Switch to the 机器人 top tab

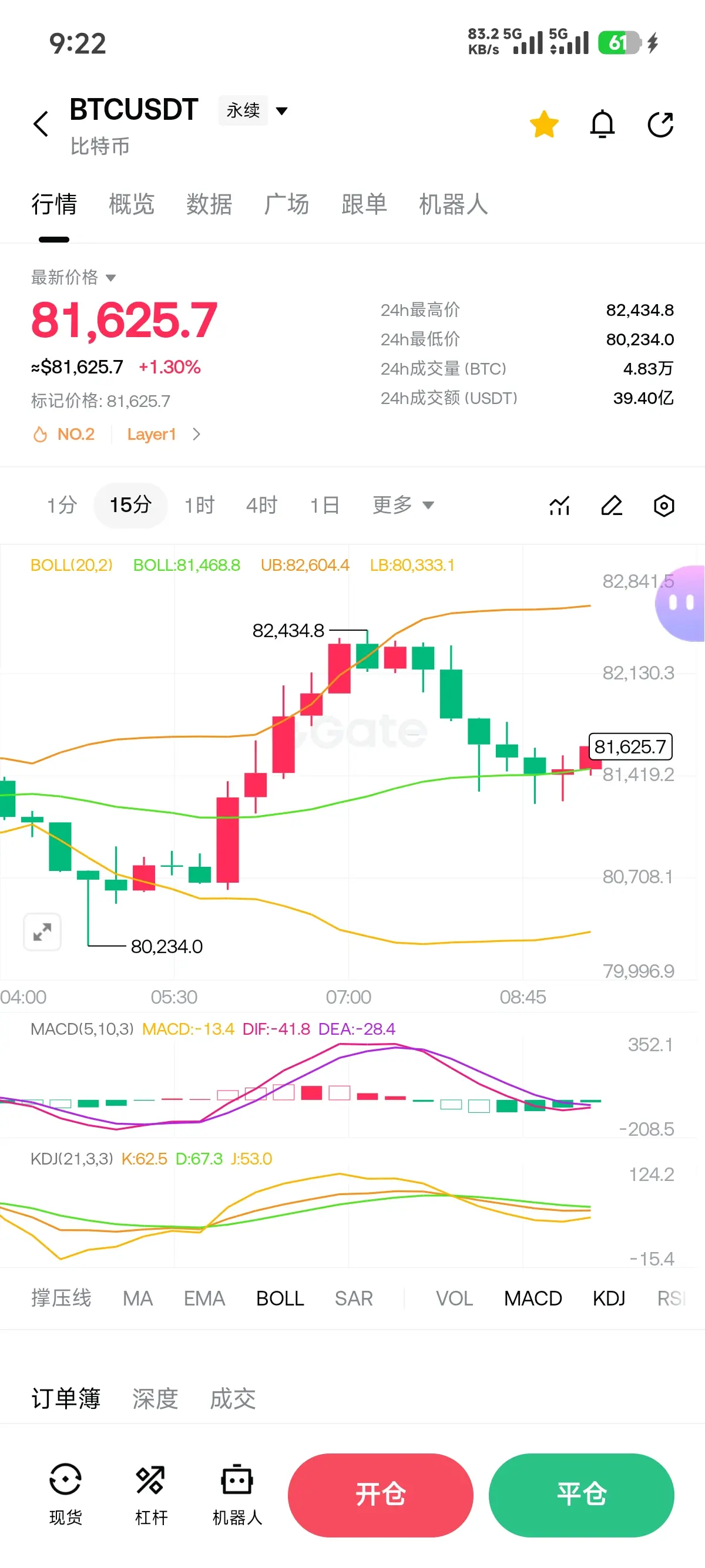click(x=454, y=204)
